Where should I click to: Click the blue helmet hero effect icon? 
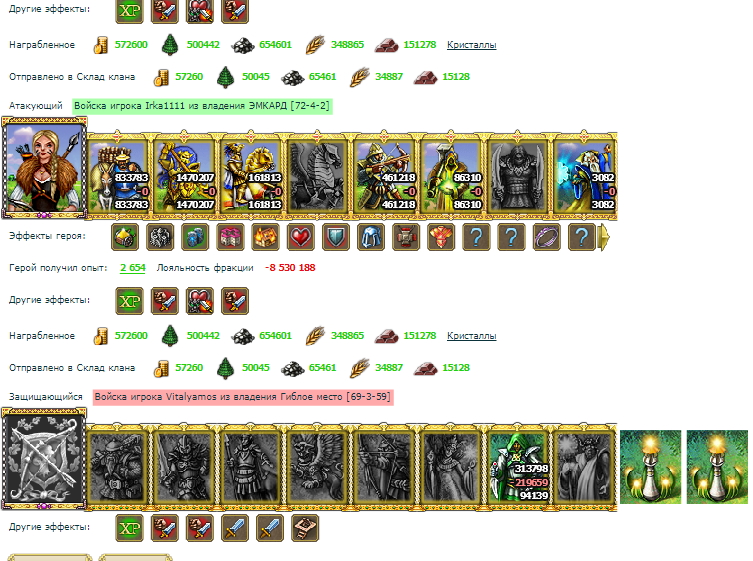[371, 237]
